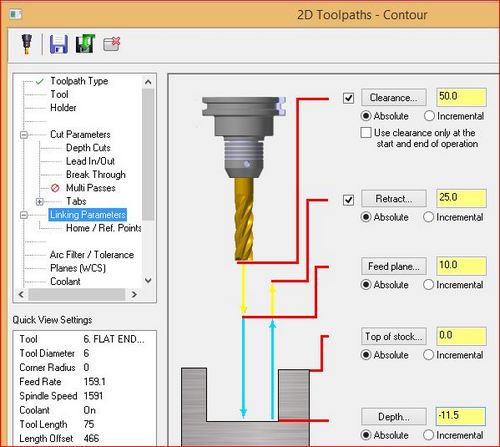The width and height of the screenshot is (500, 447).
Task: Click the Depth value field -11.5
Action: 461,416
